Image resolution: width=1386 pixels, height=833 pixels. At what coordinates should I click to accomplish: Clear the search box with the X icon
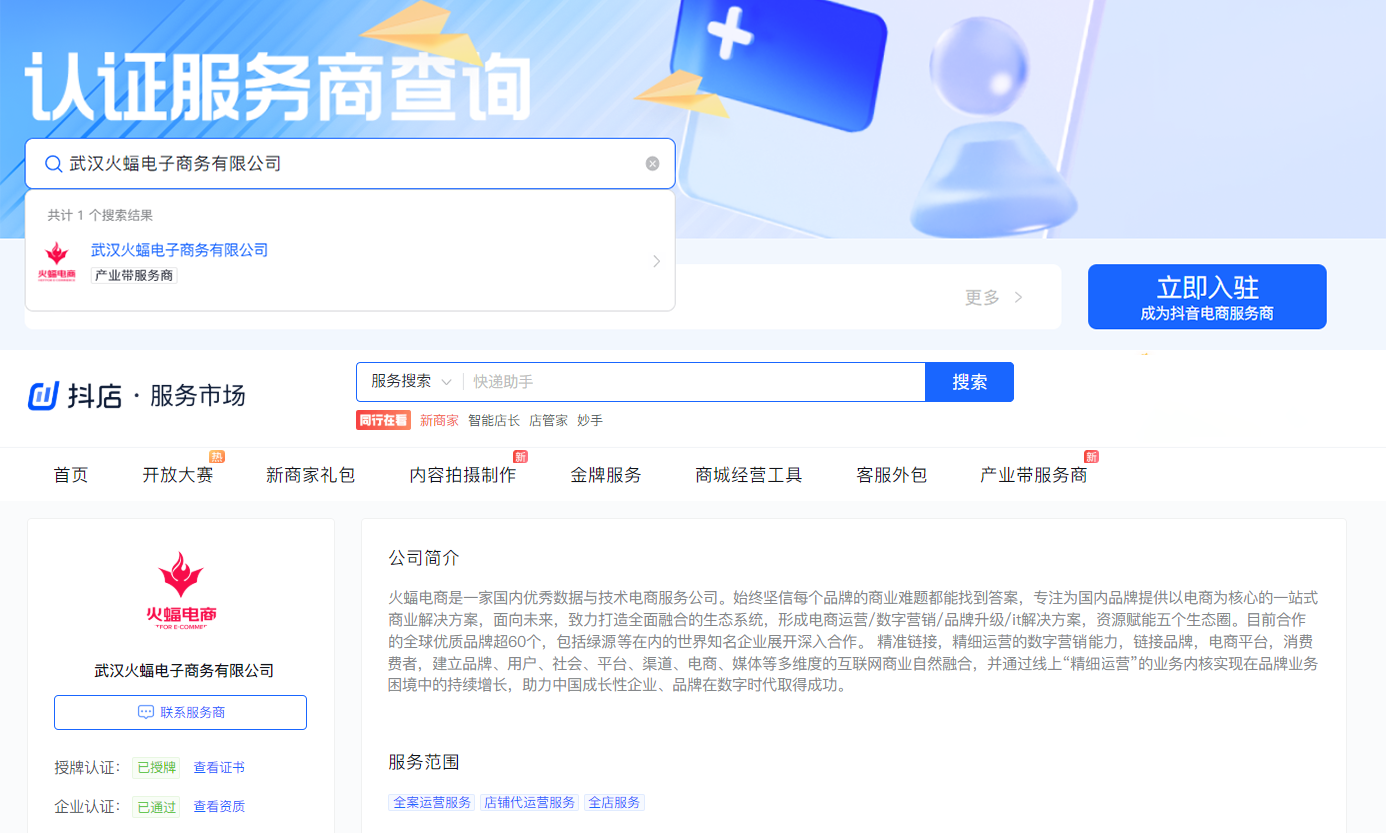[652, 164]
